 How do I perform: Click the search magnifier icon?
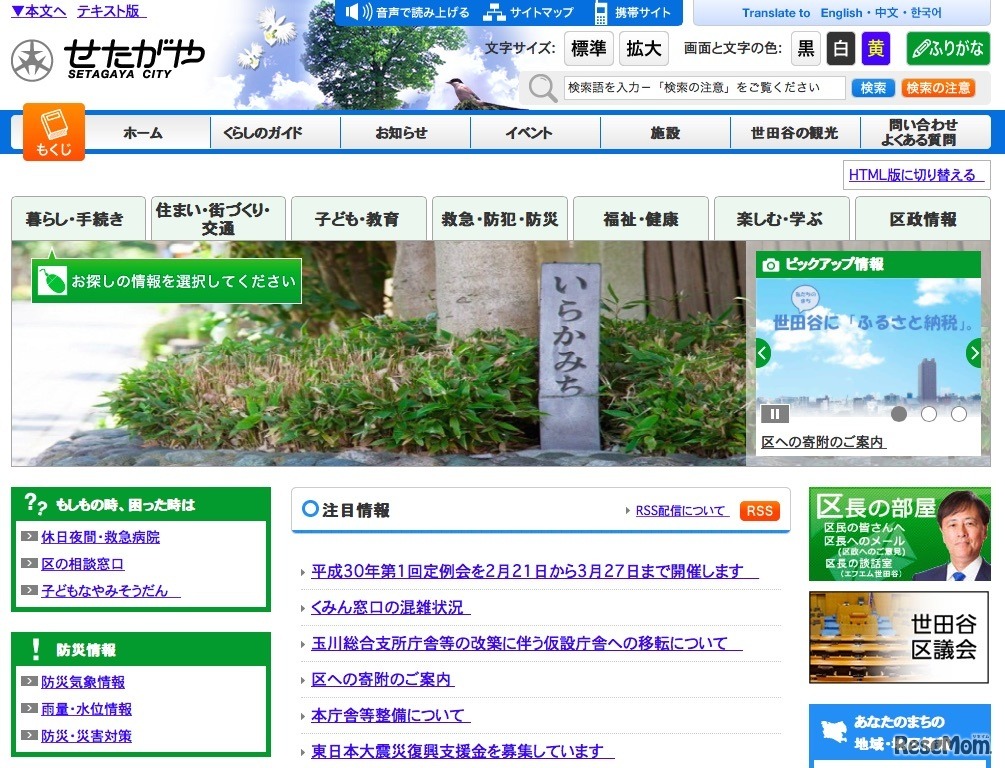coord(542,88)
